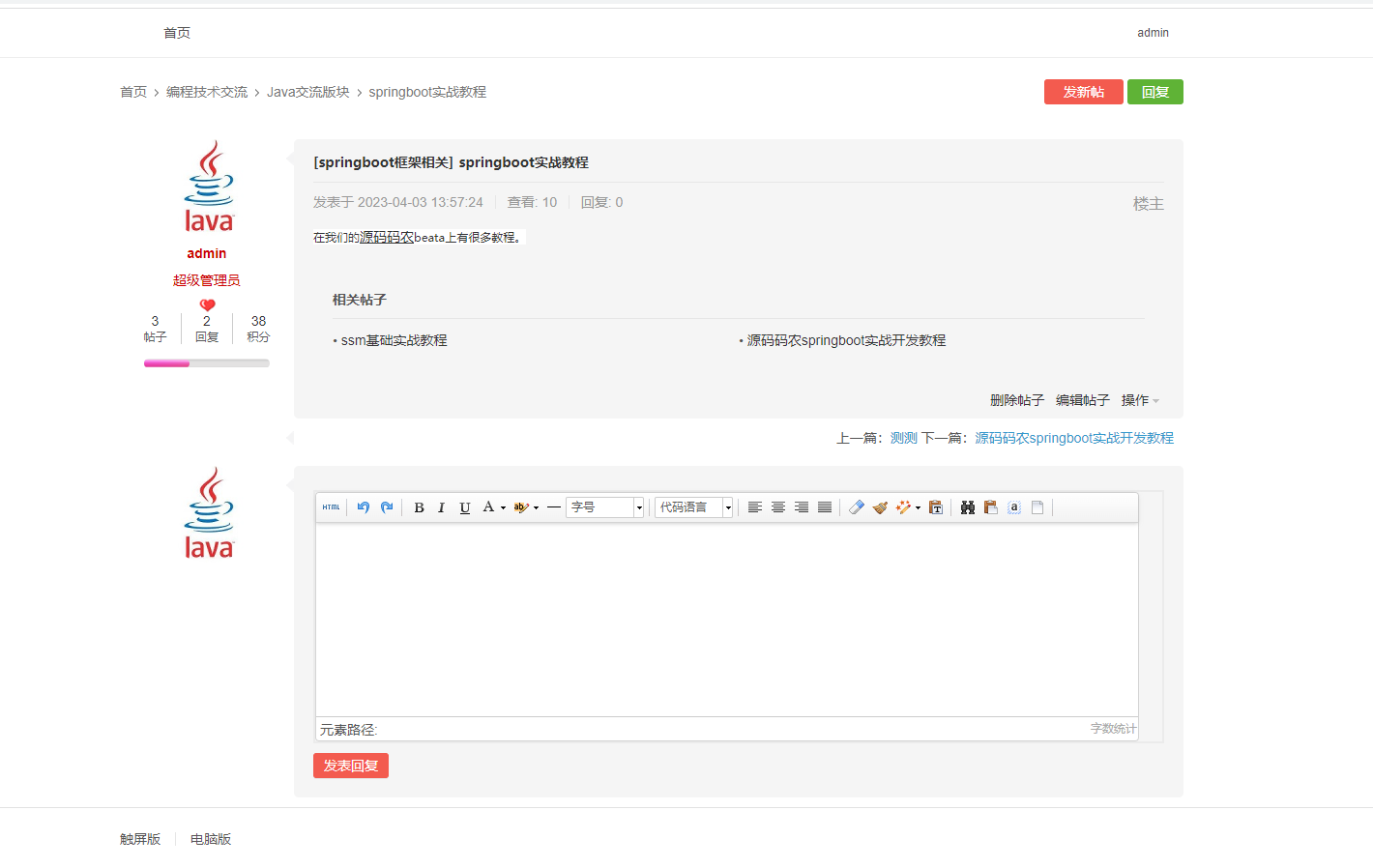Click the 发新帖 new post button

coord(1084,92)
